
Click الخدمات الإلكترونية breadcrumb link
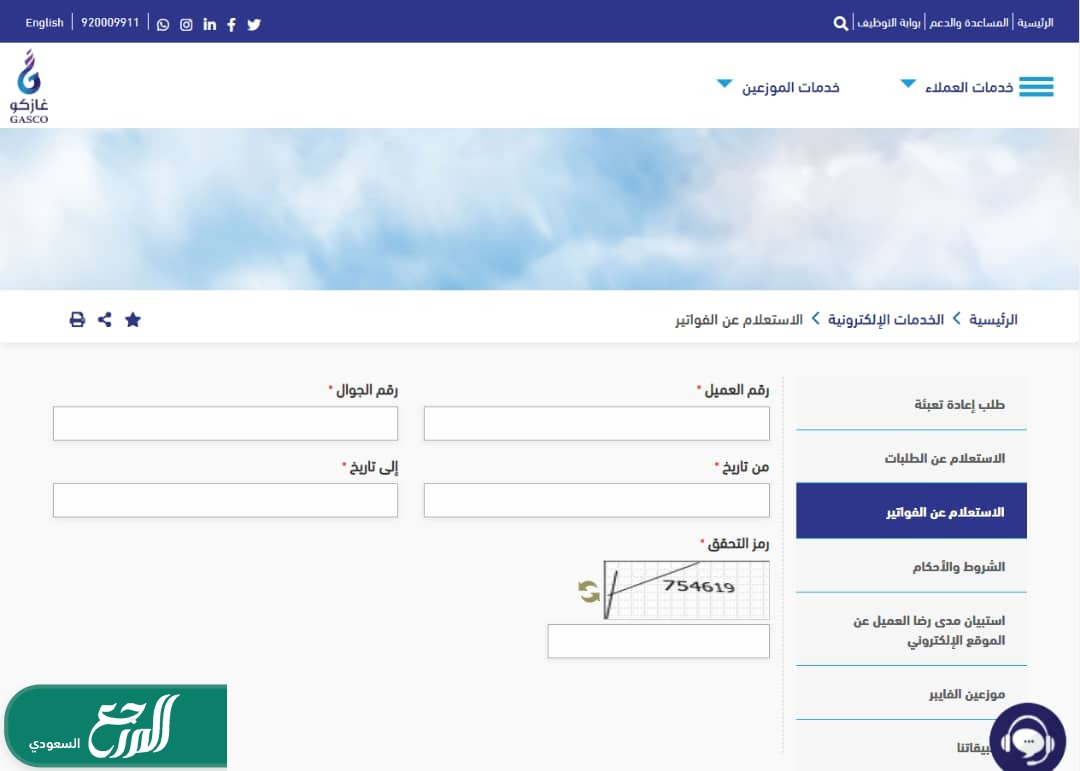click(x=886, y=320)
